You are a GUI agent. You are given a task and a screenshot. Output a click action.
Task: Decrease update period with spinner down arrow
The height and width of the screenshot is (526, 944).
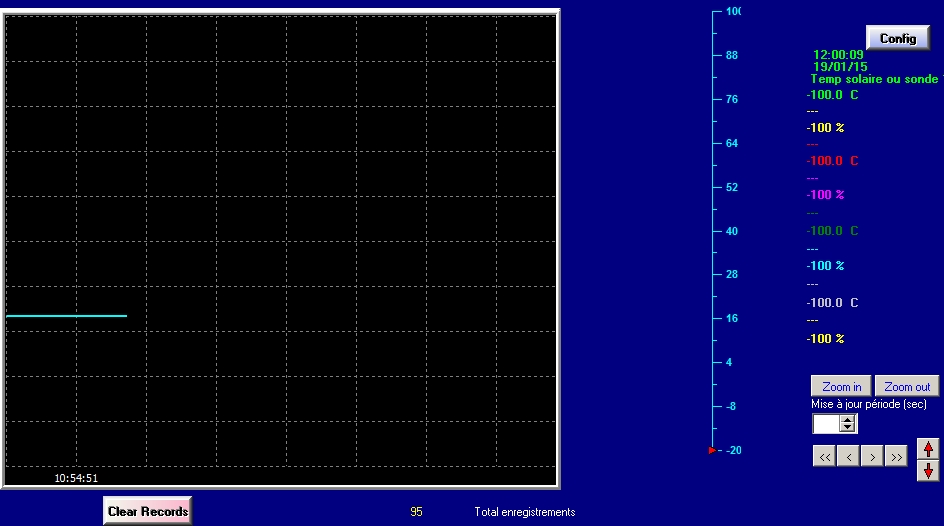pyautogui.click(x=848, y=428)
